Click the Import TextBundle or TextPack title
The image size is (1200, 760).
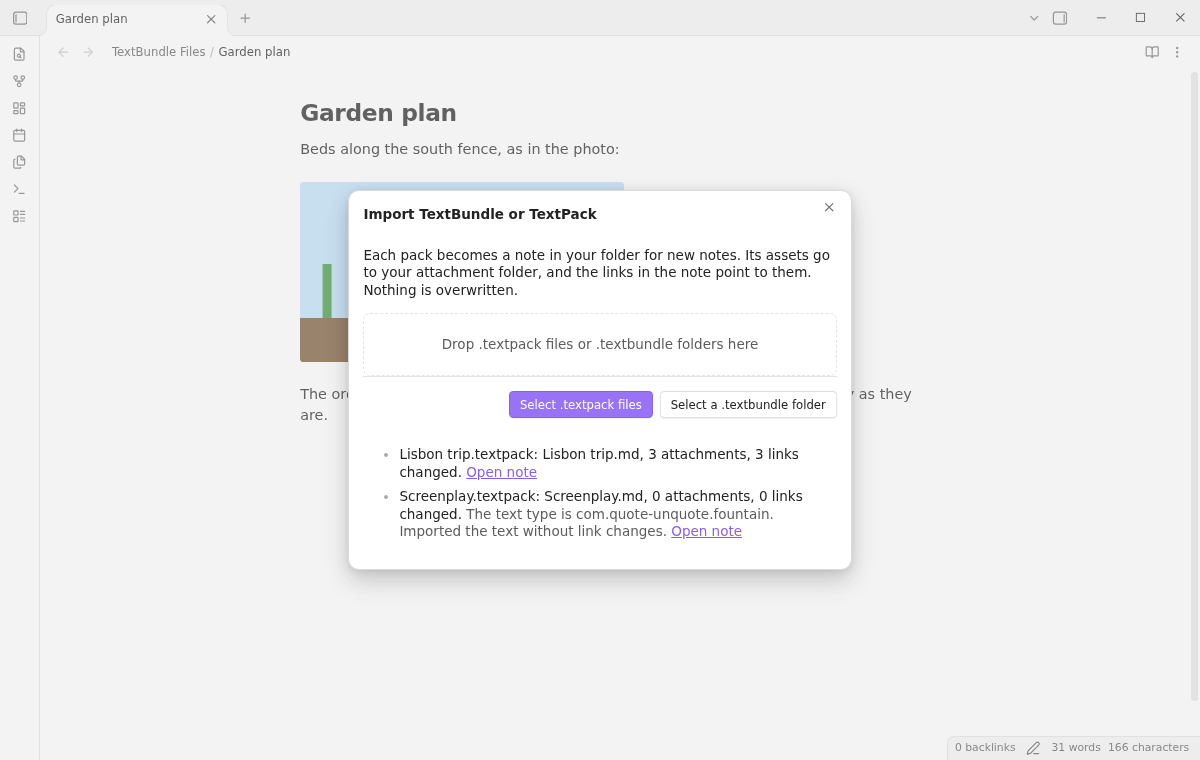tap(480, 214)
